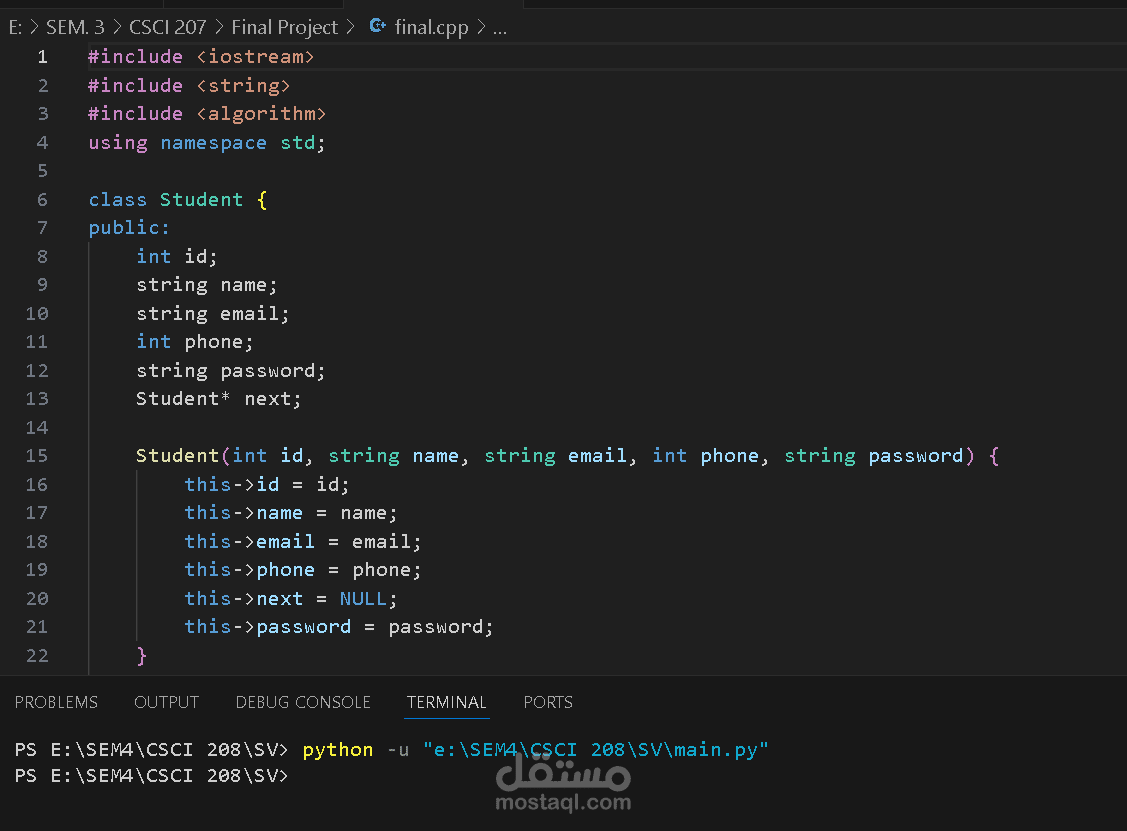
Task: Click the C++ file icon in the breadcrumb
Action: 377,27
